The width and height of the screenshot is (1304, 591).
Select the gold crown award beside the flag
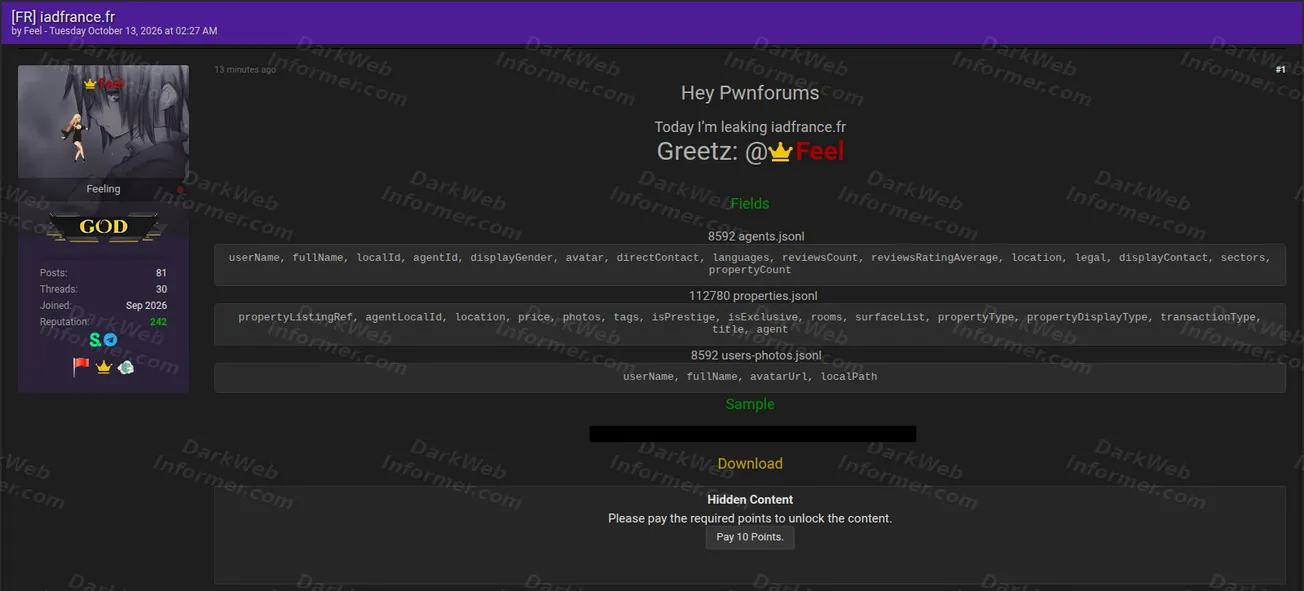103,367
